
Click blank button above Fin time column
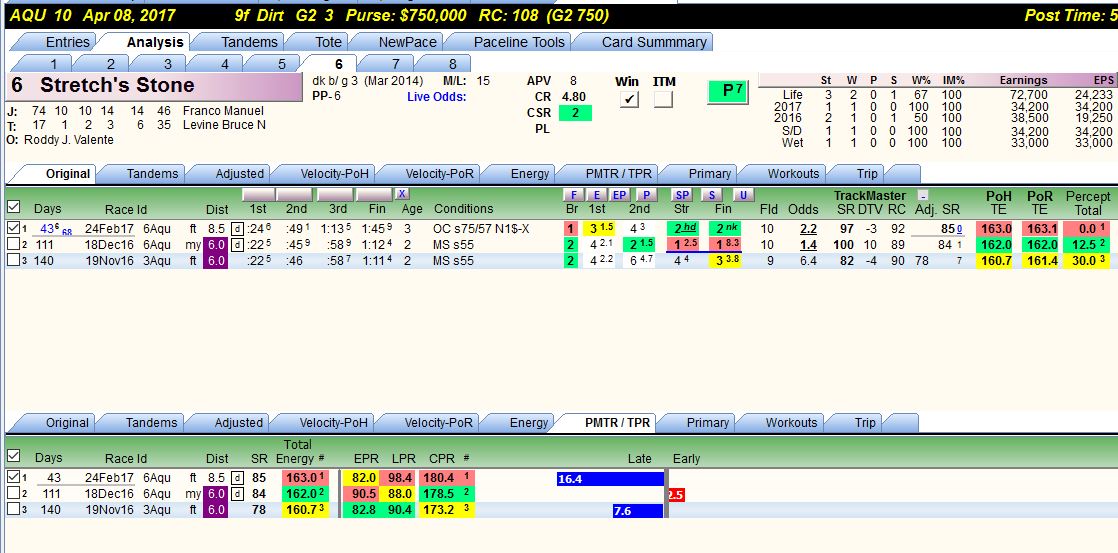[x=374, y=195]
